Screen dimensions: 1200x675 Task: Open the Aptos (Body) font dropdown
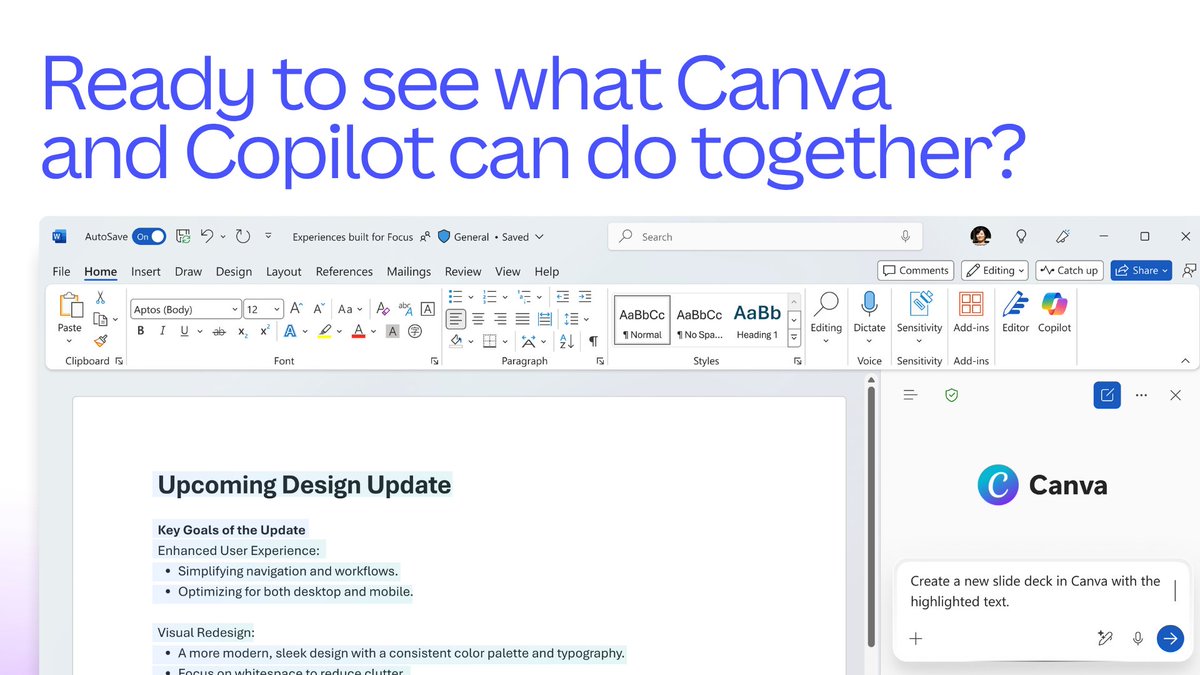coord(235,310)
